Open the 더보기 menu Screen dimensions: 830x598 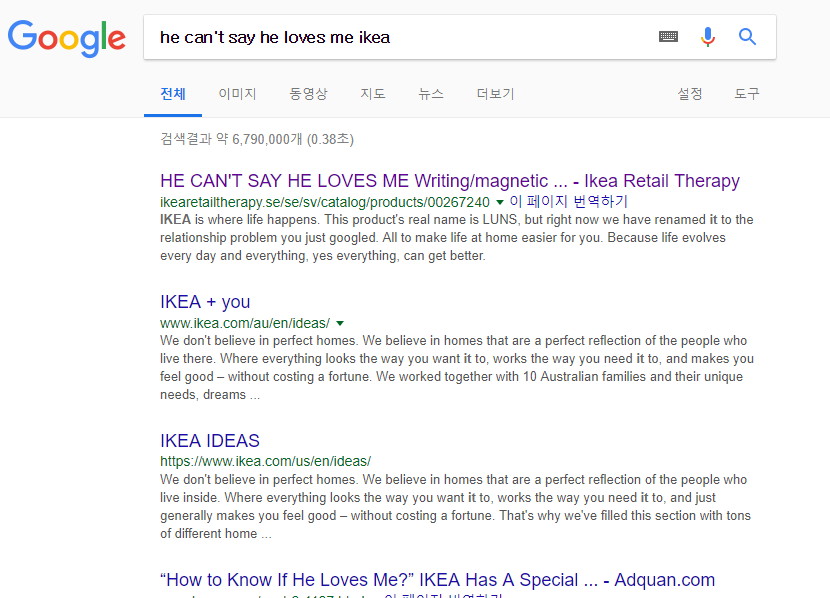point(495,94)
